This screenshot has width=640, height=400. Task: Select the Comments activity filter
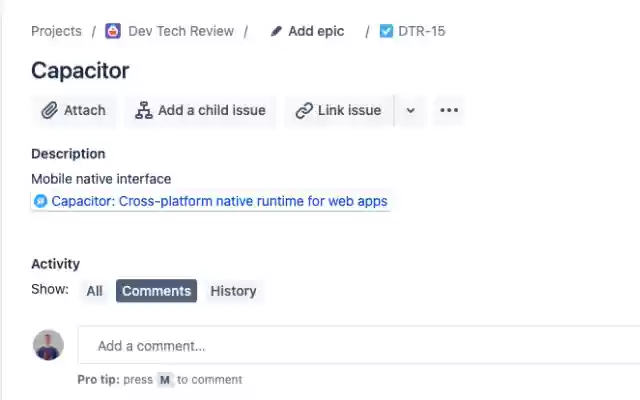156,291
